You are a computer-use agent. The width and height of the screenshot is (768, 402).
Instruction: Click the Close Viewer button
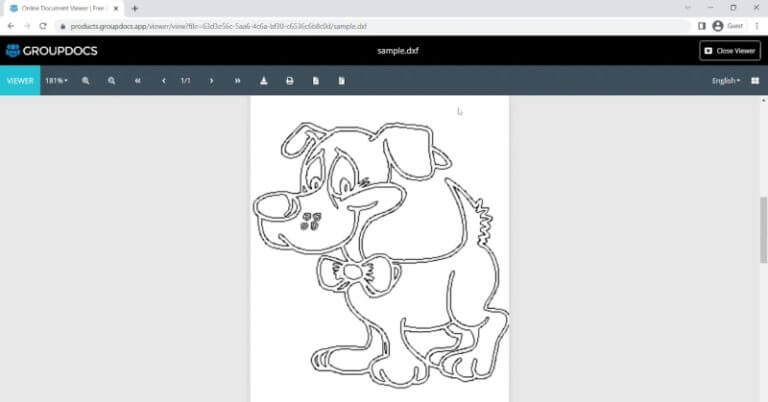tap(730, 50)
